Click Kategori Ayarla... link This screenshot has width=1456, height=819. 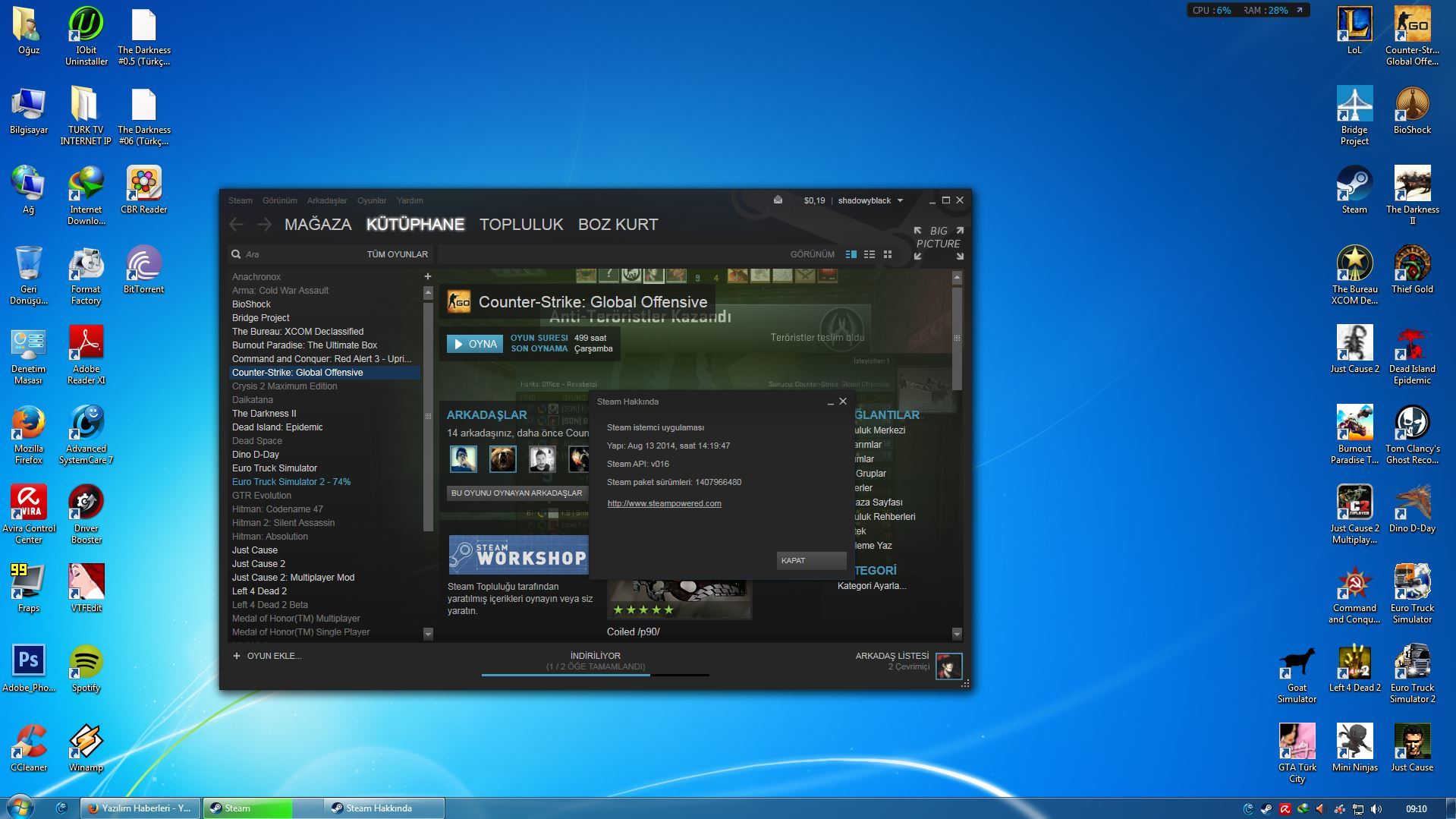pos(872,586)
